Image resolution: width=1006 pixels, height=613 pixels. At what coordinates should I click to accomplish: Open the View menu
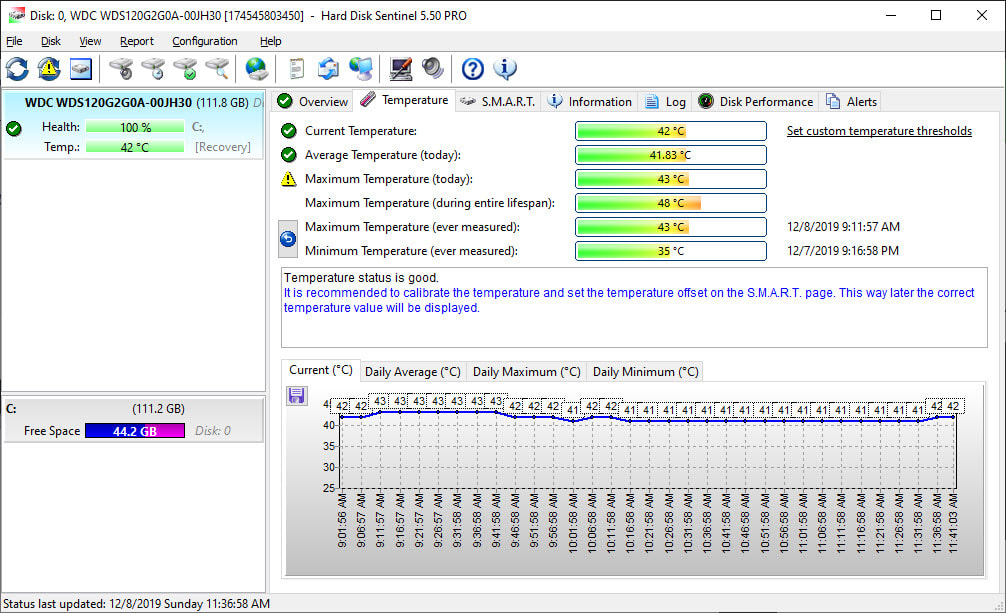tap(90, 41)
